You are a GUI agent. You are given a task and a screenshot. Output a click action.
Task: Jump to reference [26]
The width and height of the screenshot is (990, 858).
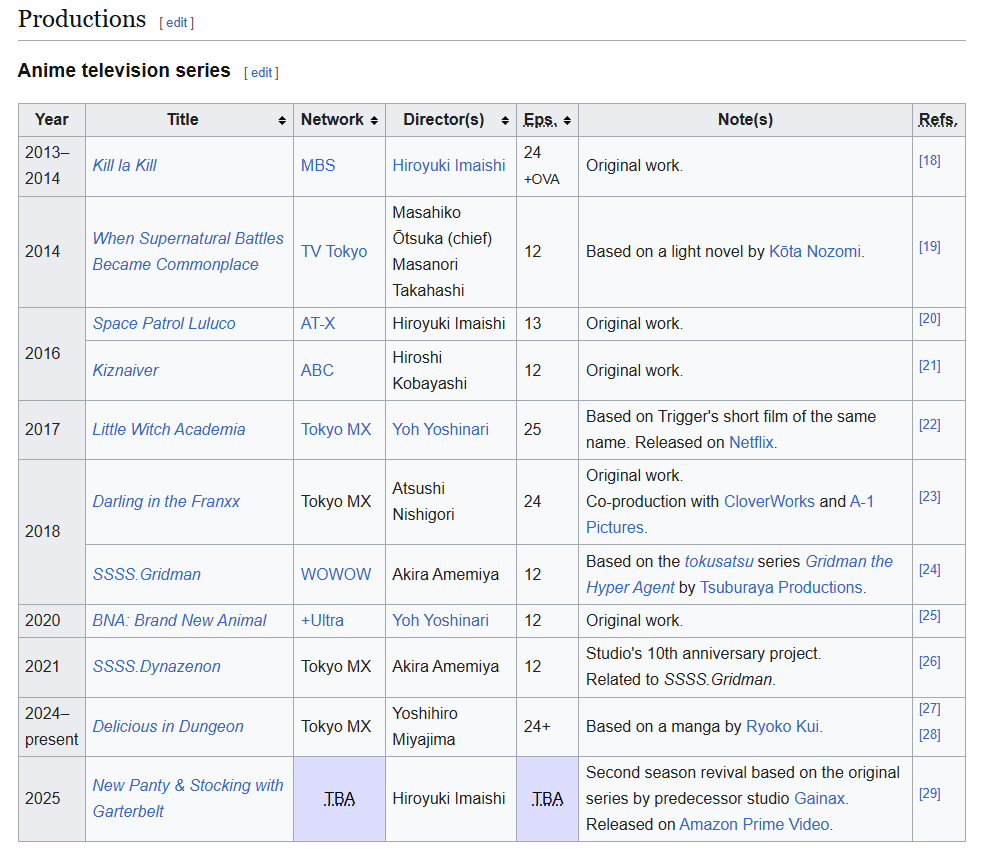pyautogui.click(x=929, y=662)
